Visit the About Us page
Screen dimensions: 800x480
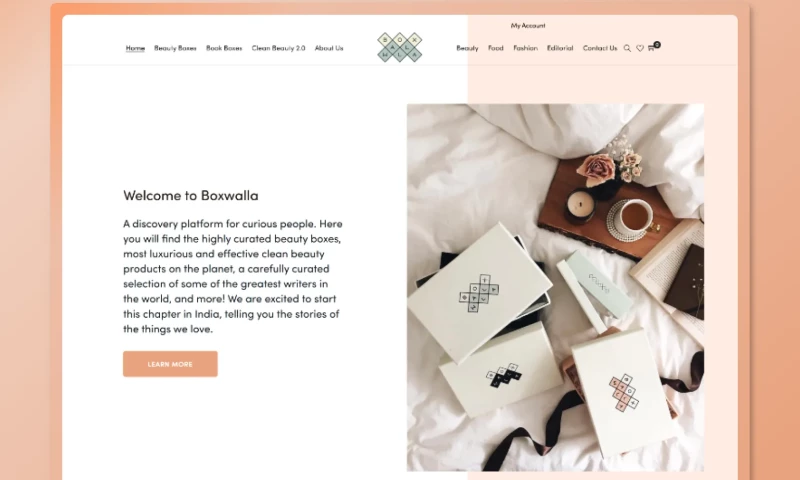pos(329,48)
